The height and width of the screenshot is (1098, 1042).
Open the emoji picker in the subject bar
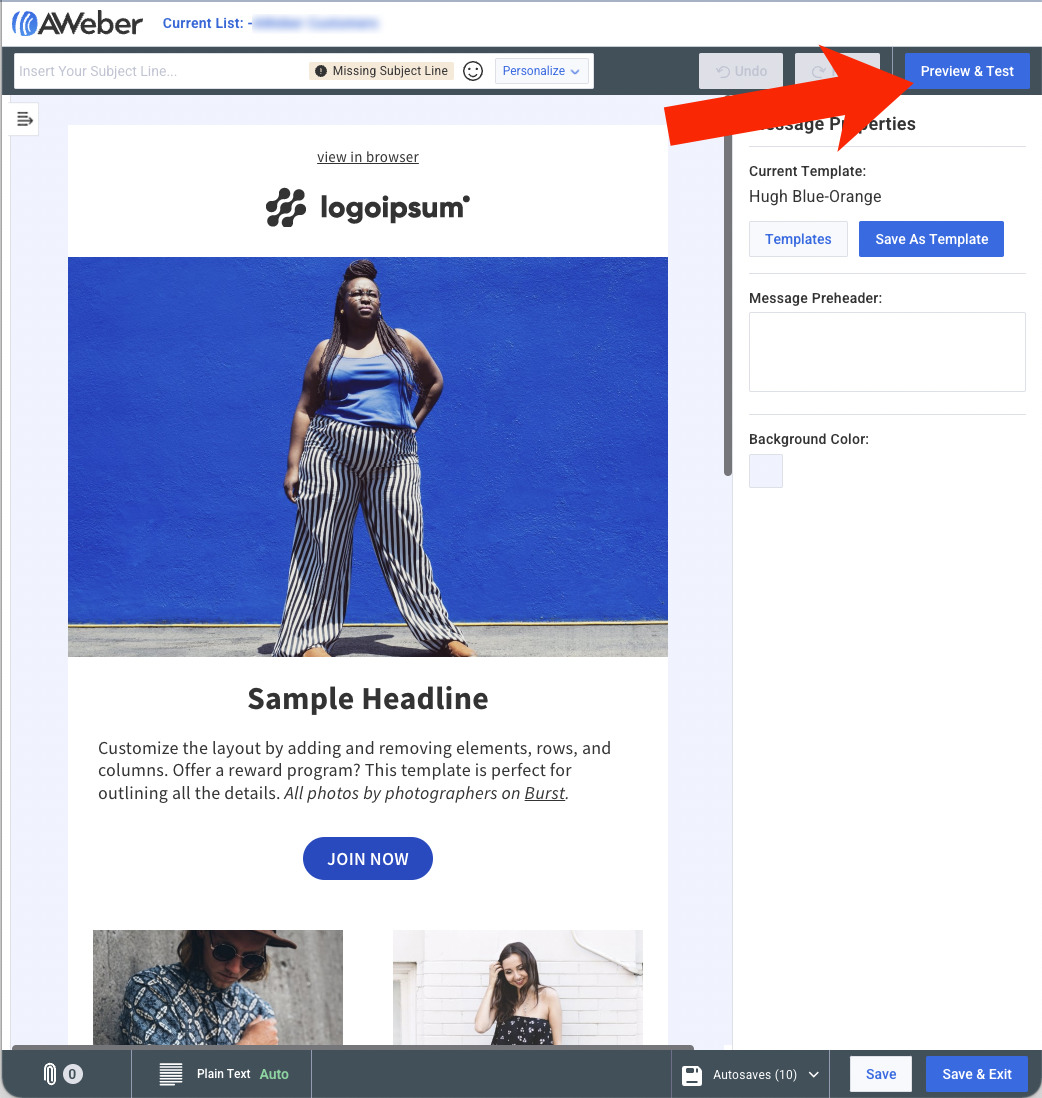click(x=473, y=70)
